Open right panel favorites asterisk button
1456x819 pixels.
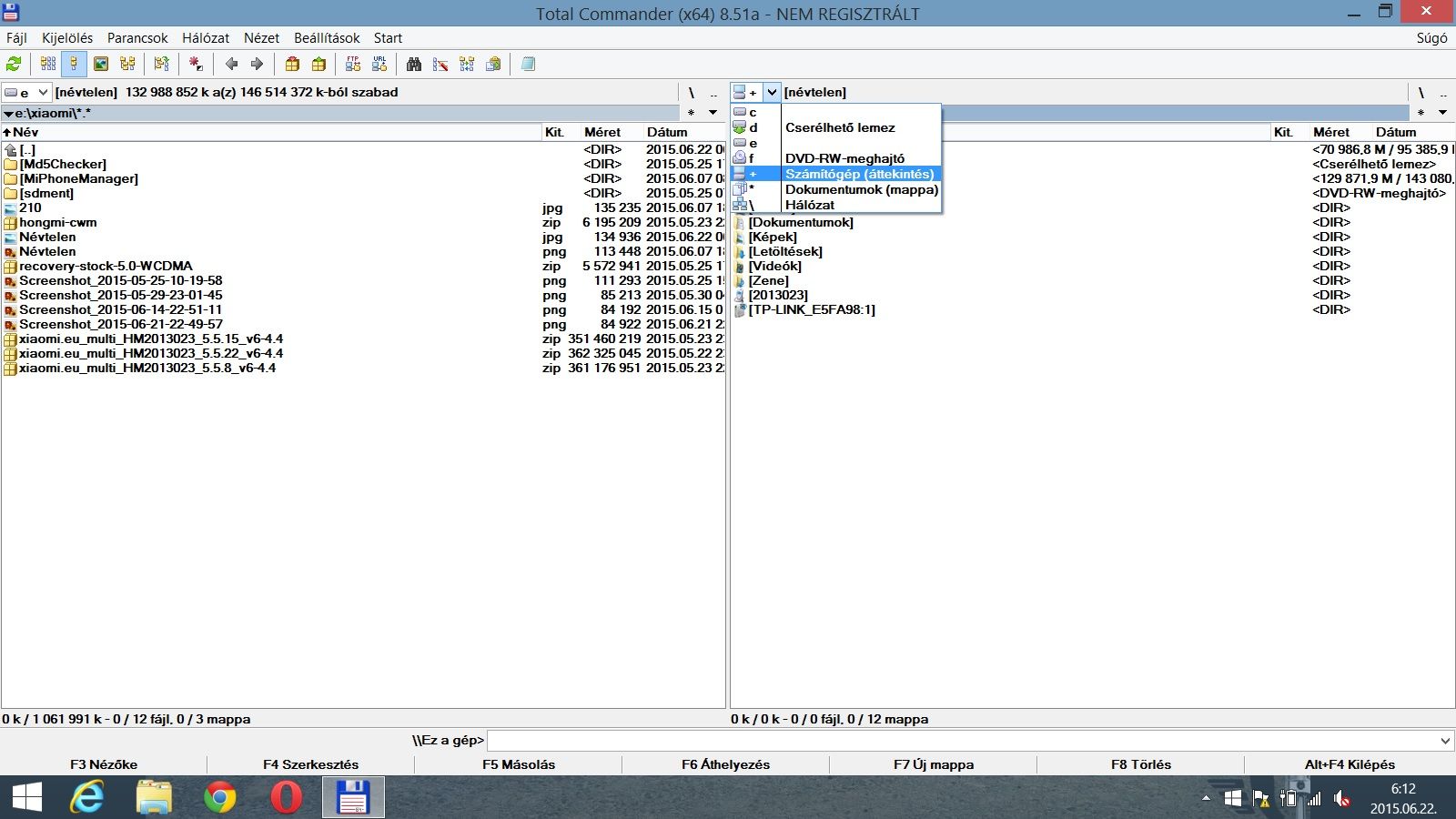pyautogui.click(x=1421, y=113)
